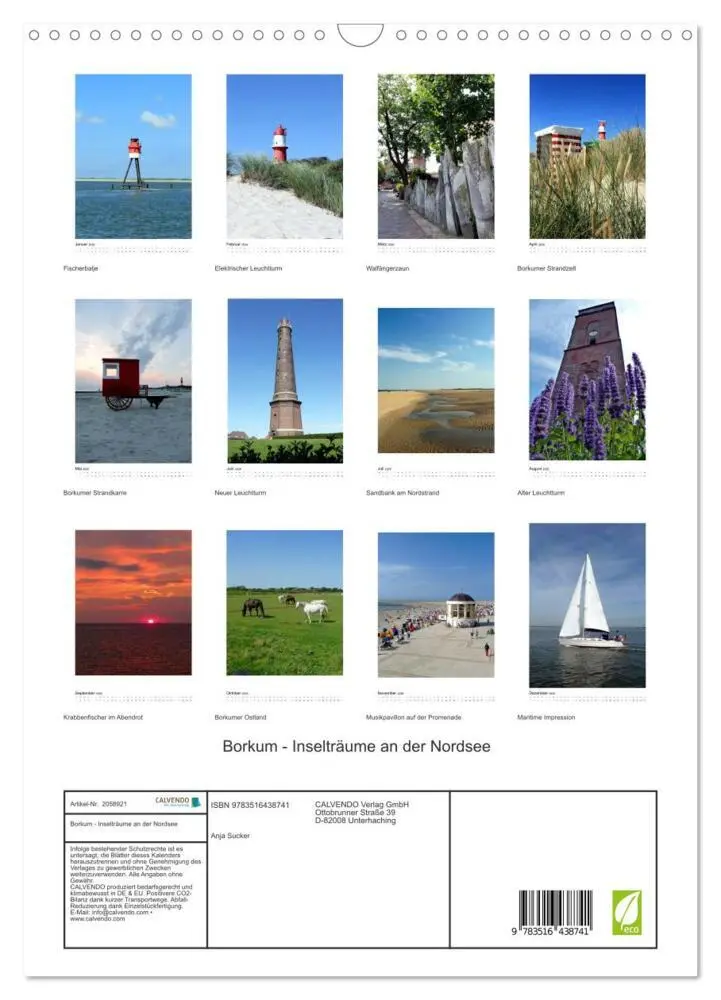Open the Neuer Leuchtturm brick tower photo
Screen dimensions: 721x1000
(x=285, y=381)
